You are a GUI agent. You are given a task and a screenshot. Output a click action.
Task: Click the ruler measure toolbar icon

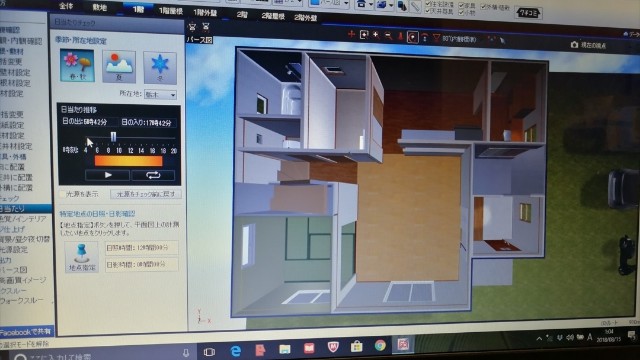coord(415,7)
